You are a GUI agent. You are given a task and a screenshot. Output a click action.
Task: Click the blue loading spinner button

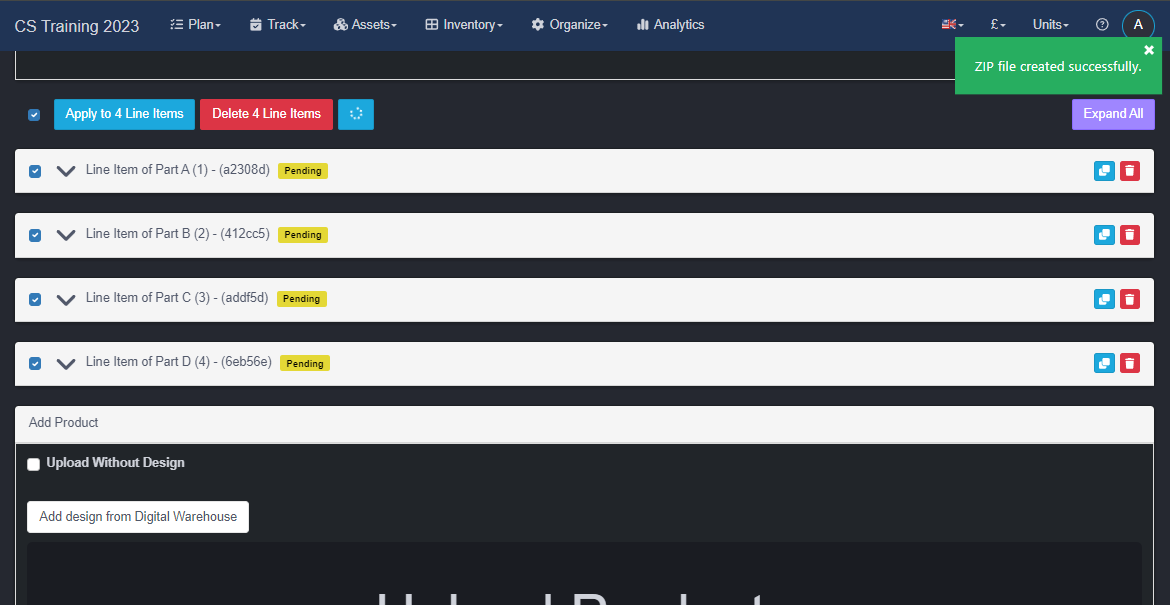(x=356, y=114)
